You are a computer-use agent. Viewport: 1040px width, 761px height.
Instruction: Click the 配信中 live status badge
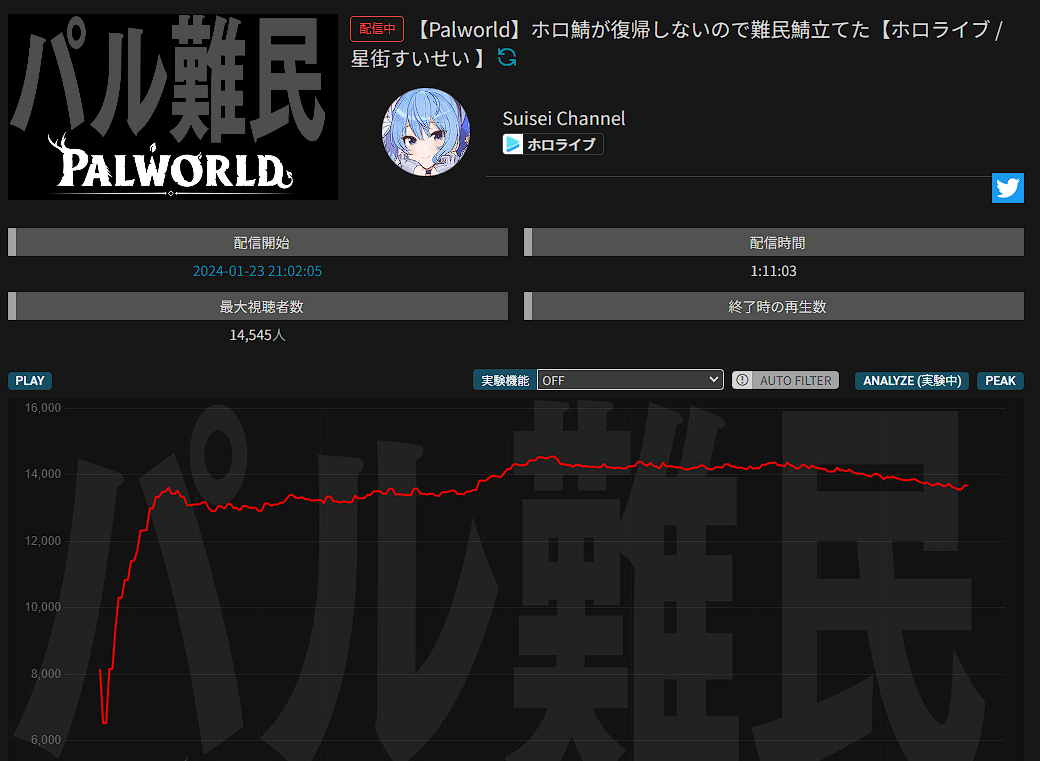377,29
